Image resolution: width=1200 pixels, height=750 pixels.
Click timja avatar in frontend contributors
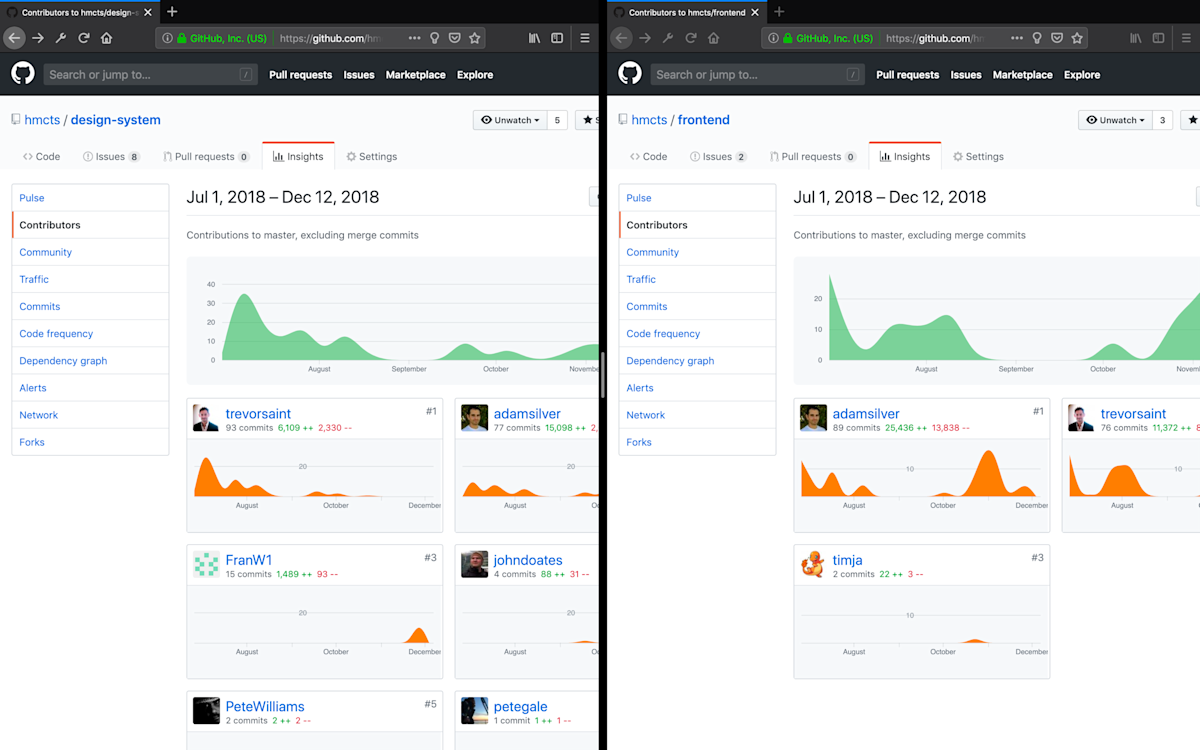pyautogui.click(x=813, y=565)
